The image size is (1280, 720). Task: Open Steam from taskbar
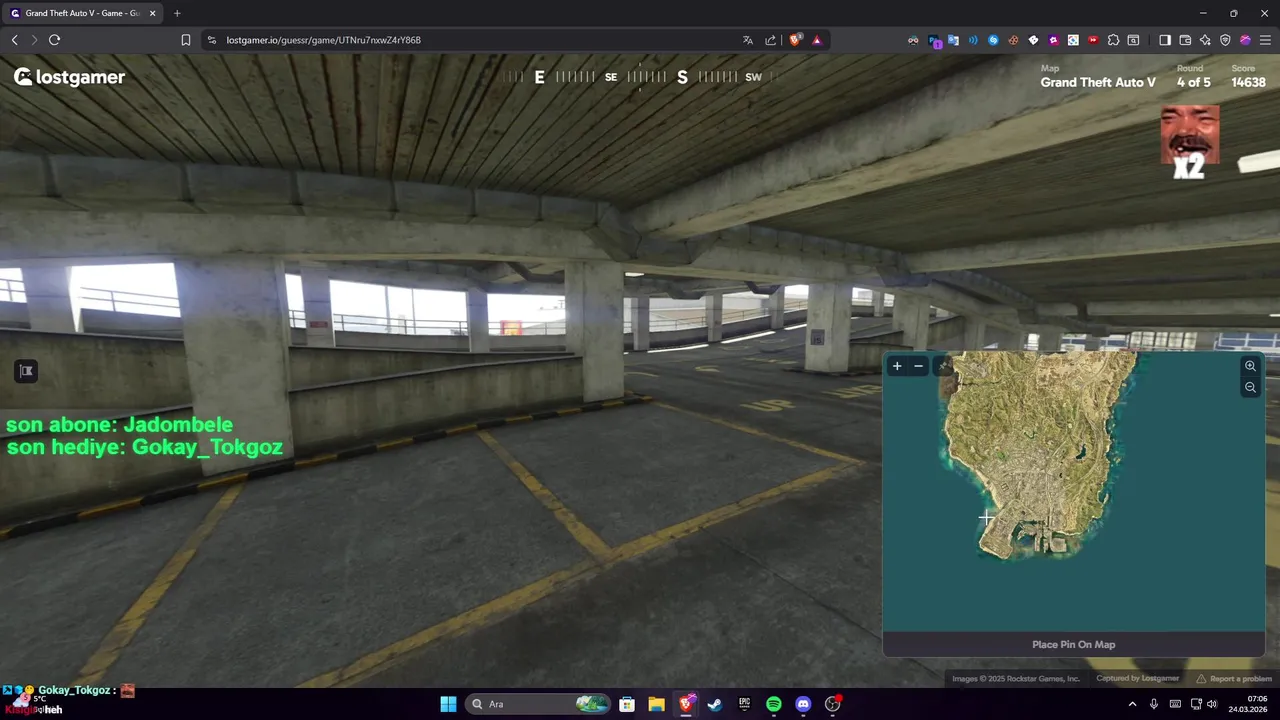pyautogui.click(x=715, y=704)
